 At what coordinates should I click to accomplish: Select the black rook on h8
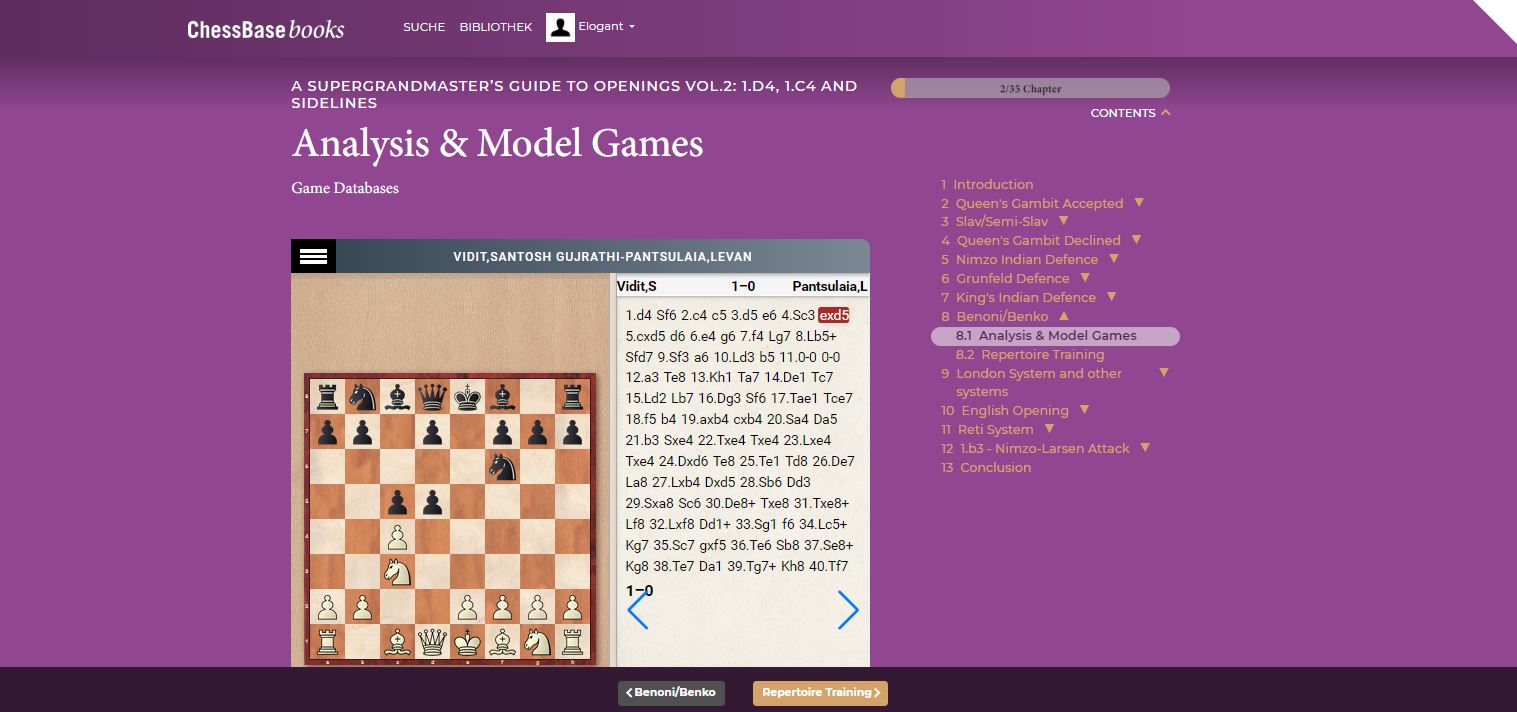coord(573,398)
